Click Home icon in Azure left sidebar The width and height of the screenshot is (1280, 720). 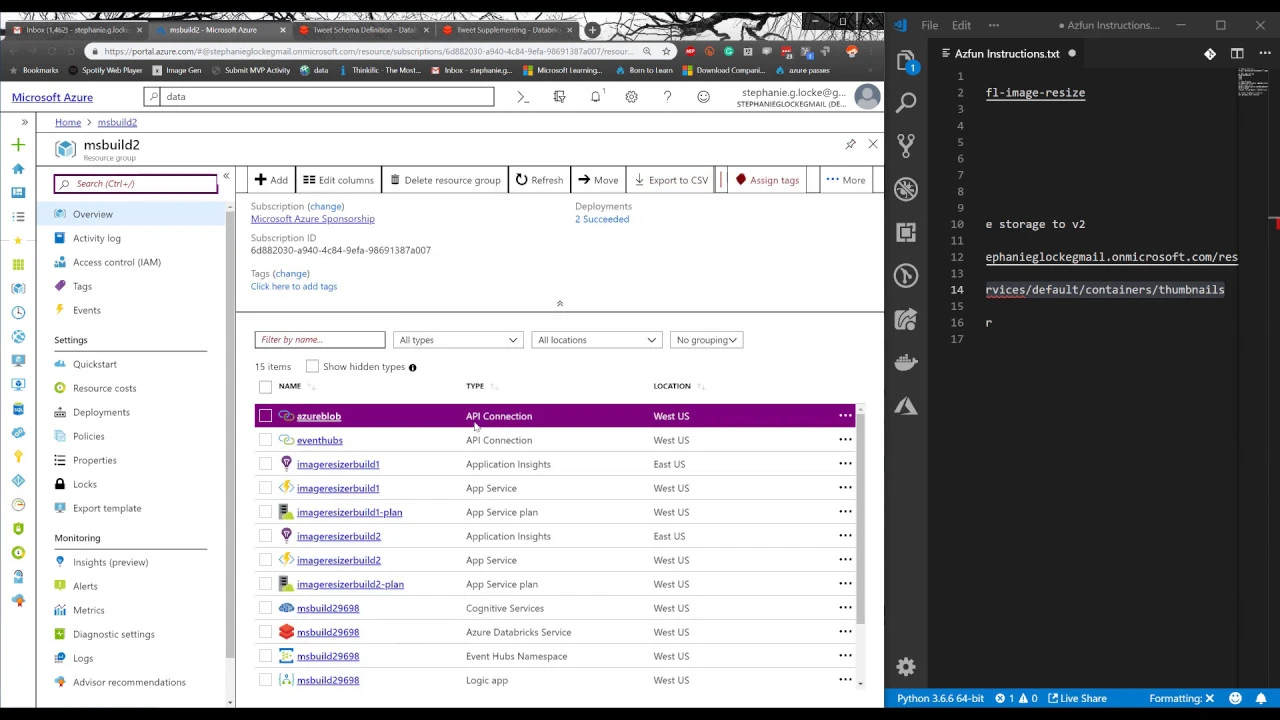click(18, 169)
